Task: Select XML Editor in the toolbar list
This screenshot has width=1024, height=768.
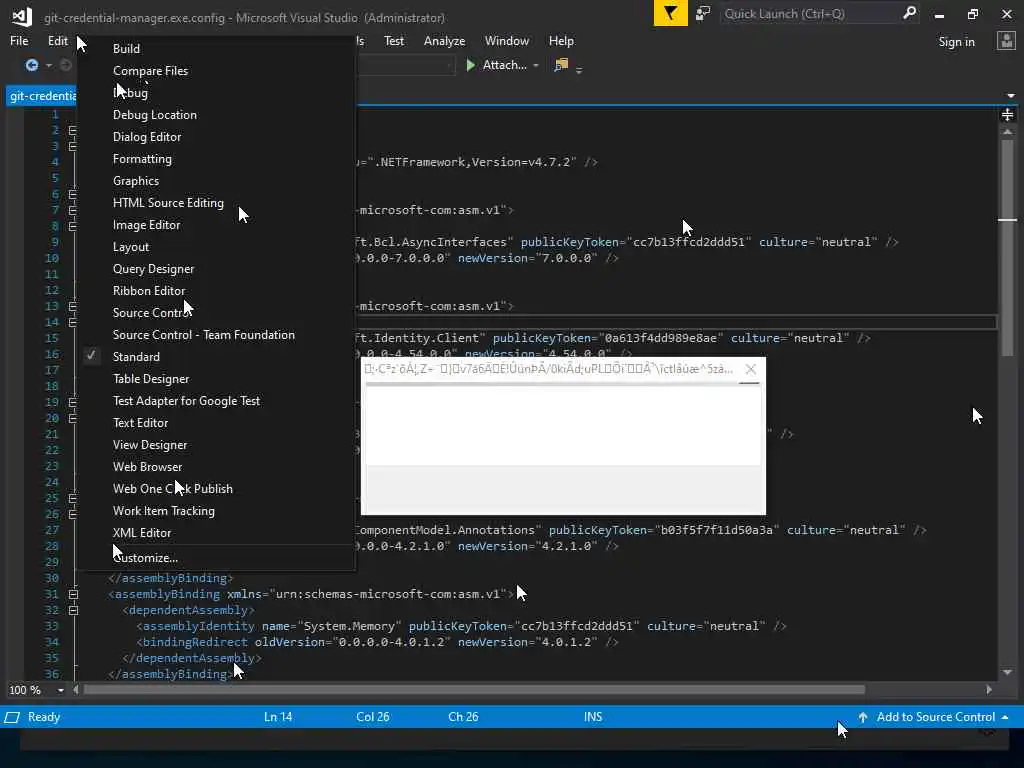Action: click(217, 533)
